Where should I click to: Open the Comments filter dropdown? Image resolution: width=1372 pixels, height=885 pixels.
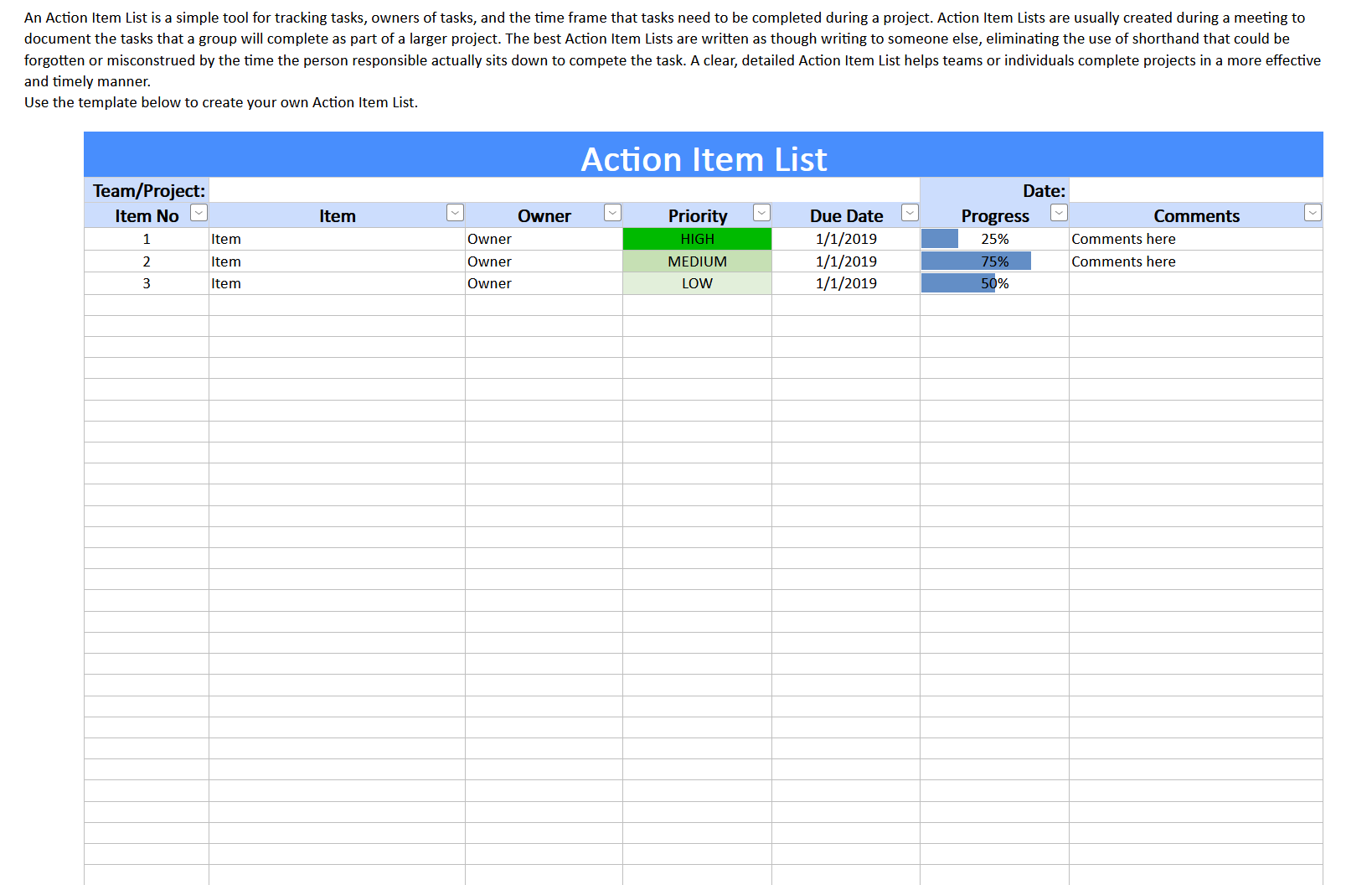[x=1313, y=214]
